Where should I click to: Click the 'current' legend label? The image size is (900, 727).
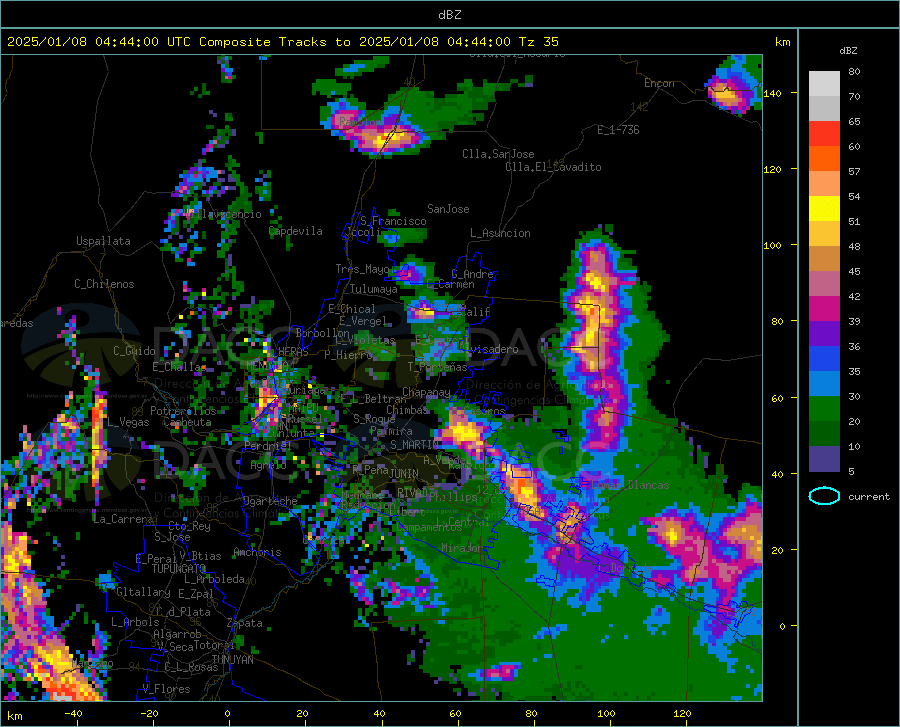869,496
